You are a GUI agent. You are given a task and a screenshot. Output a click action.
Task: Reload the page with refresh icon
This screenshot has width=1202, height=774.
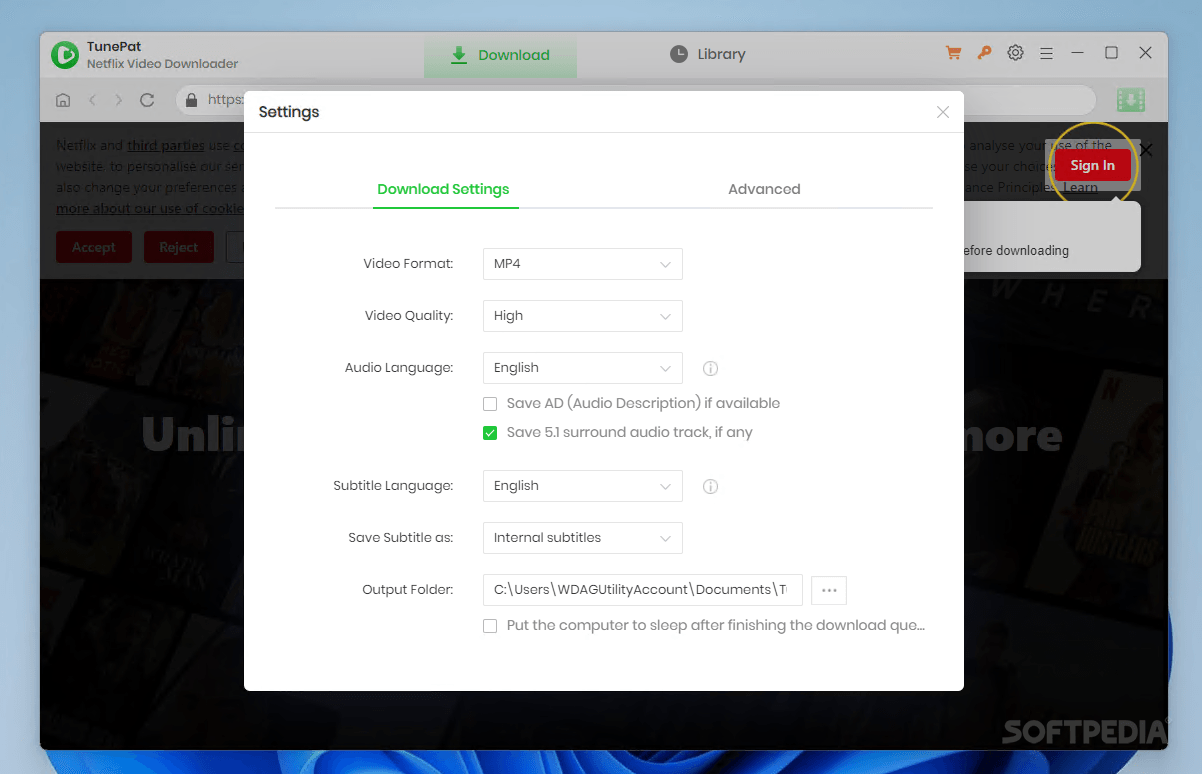coord(147,100)
